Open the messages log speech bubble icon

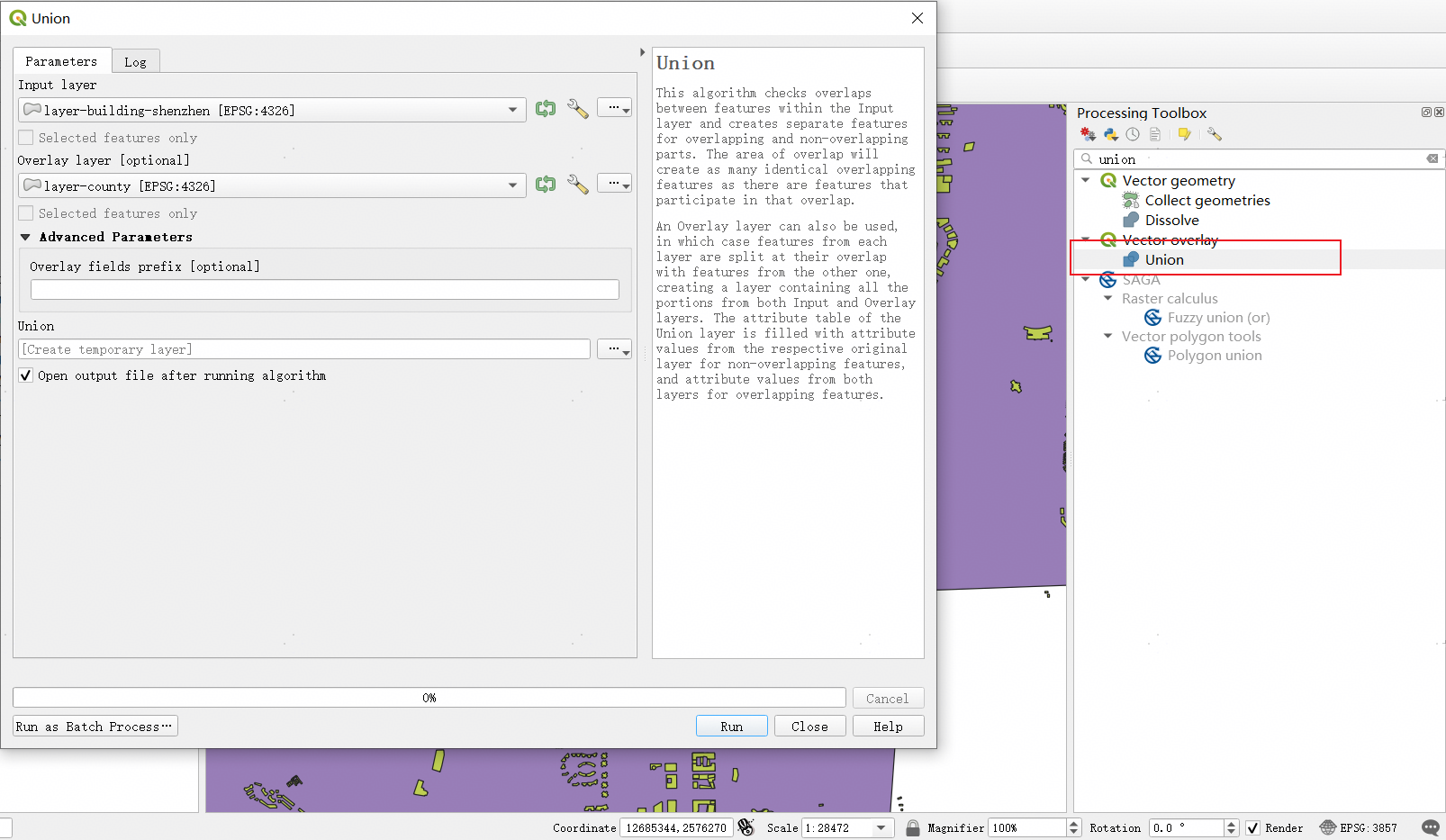(x=1430, y=827)
